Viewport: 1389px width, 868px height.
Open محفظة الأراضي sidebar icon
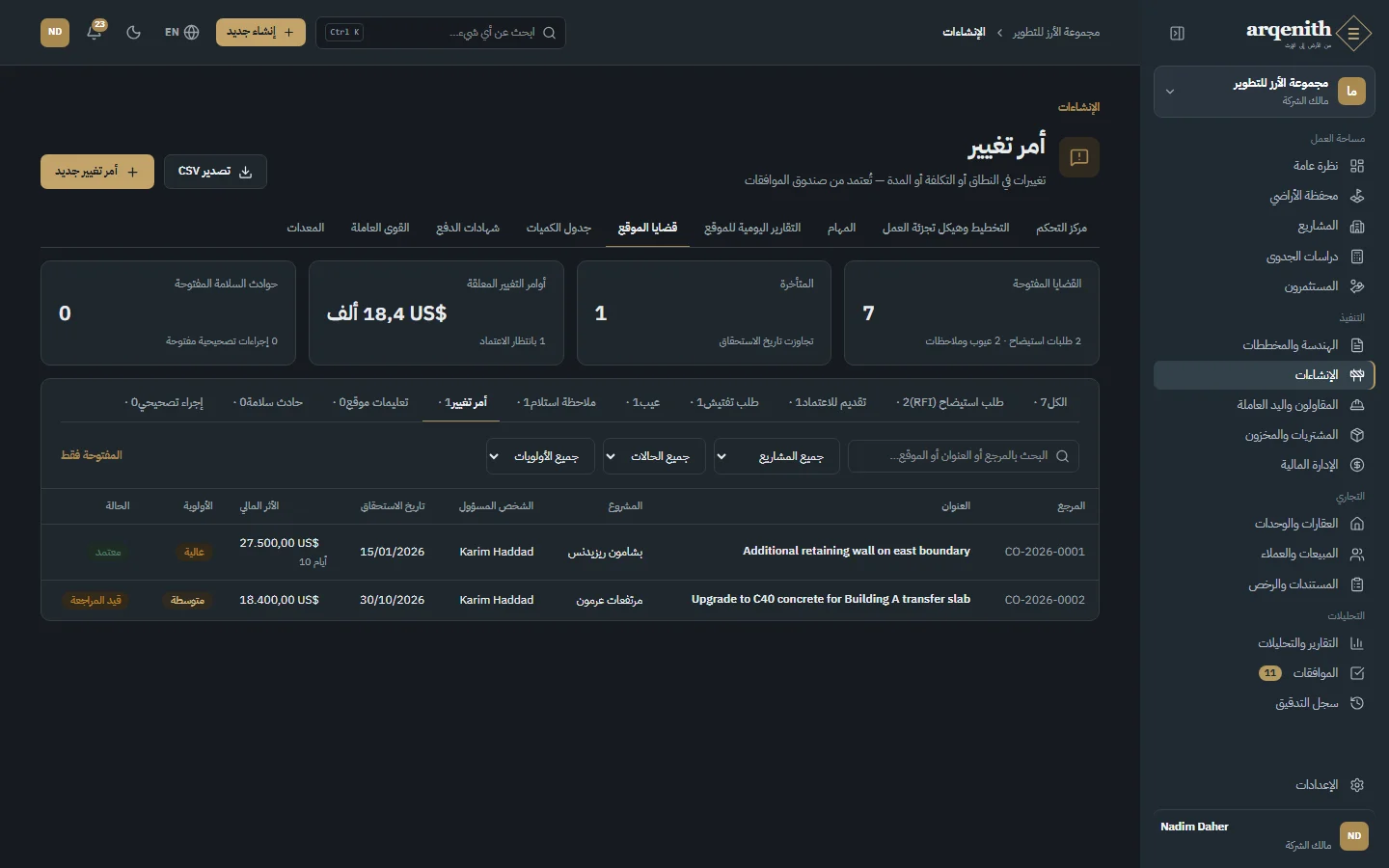[x=1357, y=196]
